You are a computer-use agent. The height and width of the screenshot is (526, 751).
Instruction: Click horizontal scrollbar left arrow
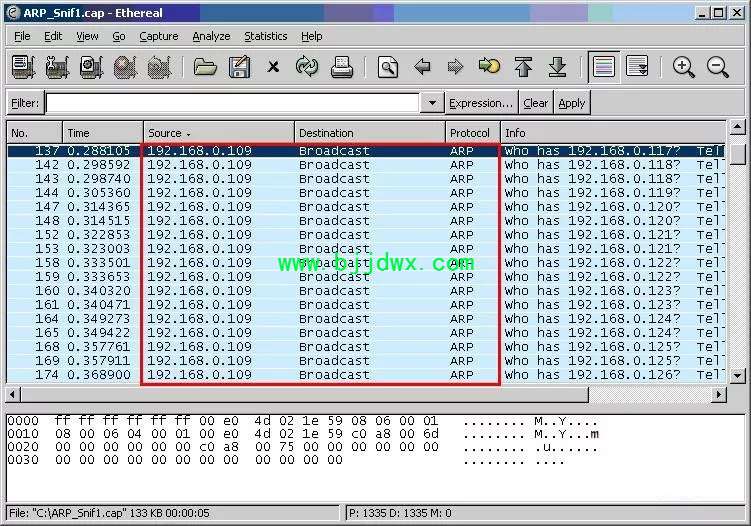point(13,395)
